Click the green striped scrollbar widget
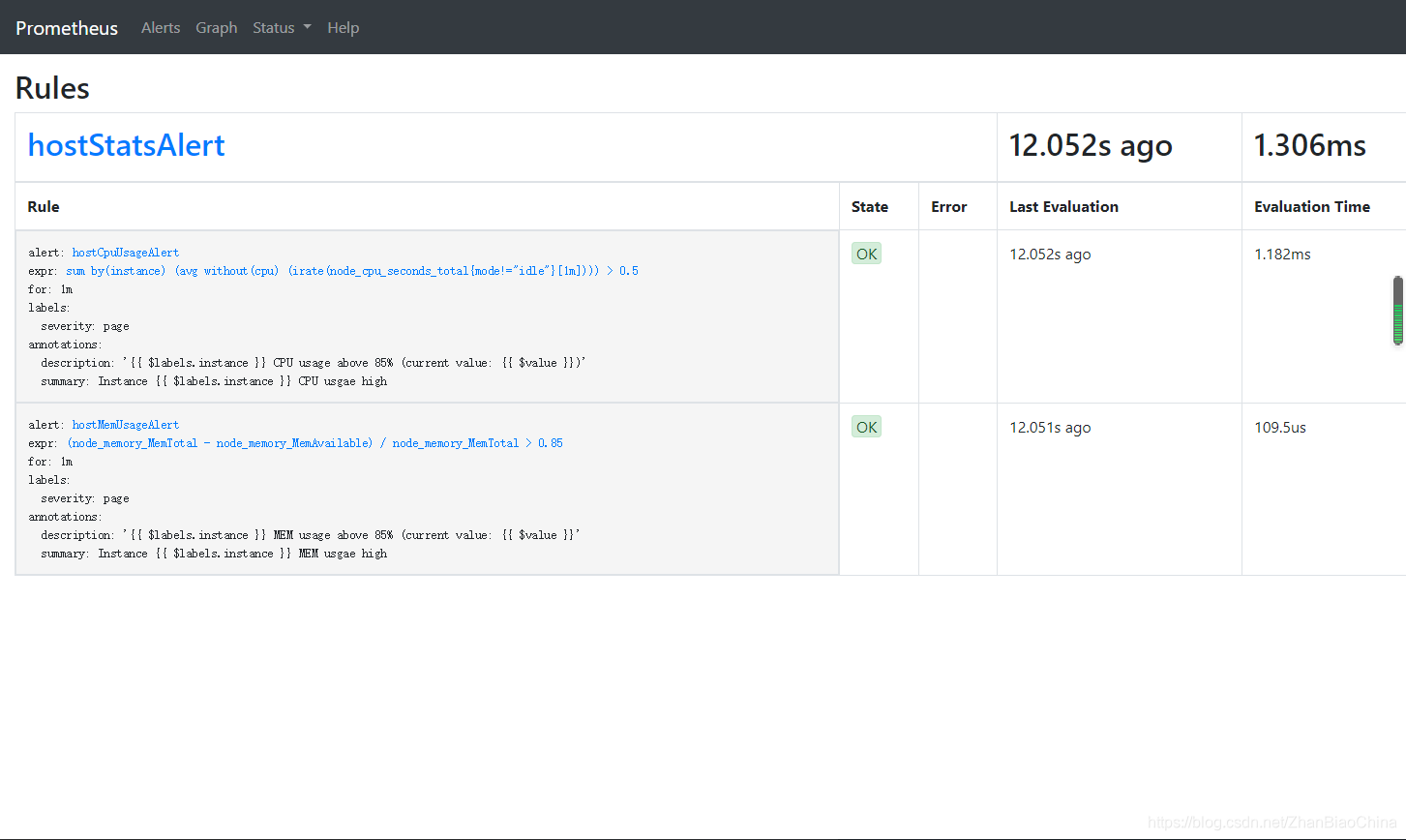Image resolution: width=1406 pixels, height=840 pixels. tap(1397, 311)
